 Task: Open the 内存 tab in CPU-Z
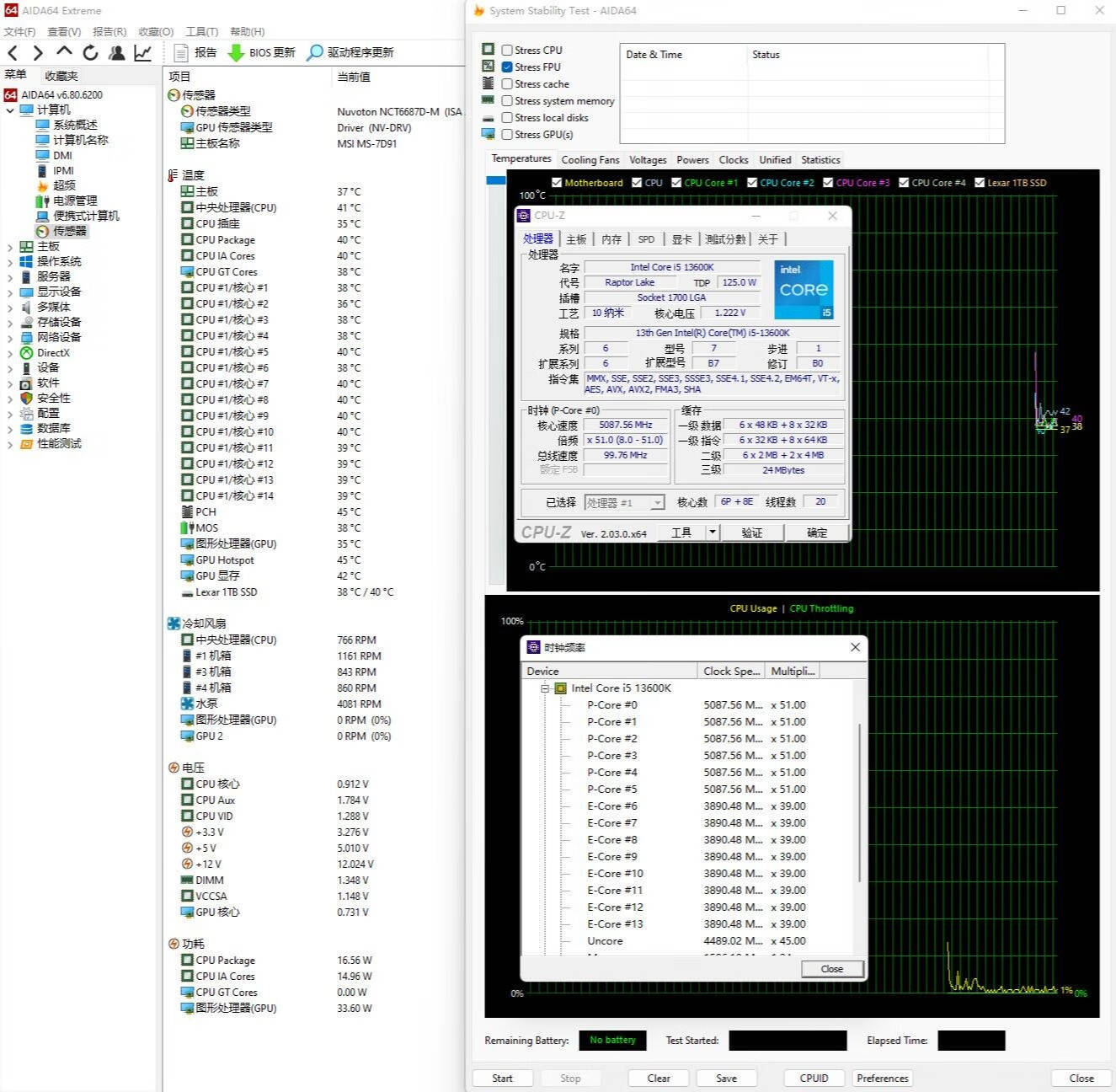(611, 239)
